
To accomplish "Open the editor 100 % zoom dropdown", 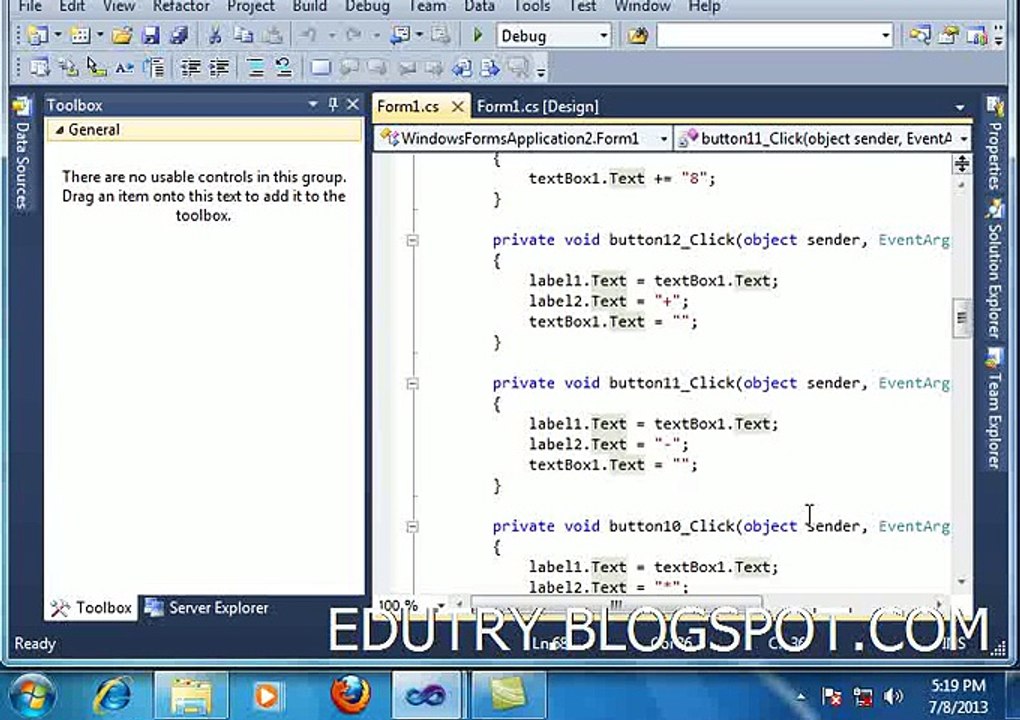I will [442, 605].
